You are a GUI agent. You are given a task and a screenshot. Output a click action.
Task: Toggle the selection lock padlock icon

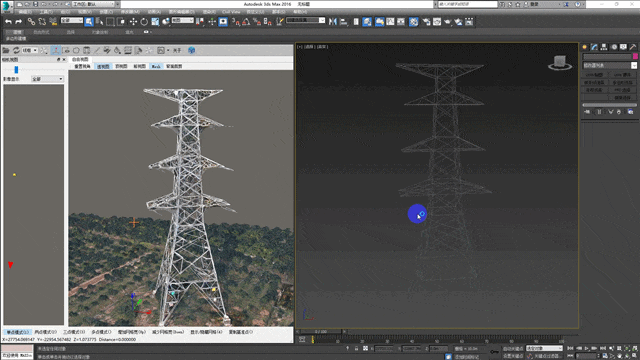coord(356,349)
